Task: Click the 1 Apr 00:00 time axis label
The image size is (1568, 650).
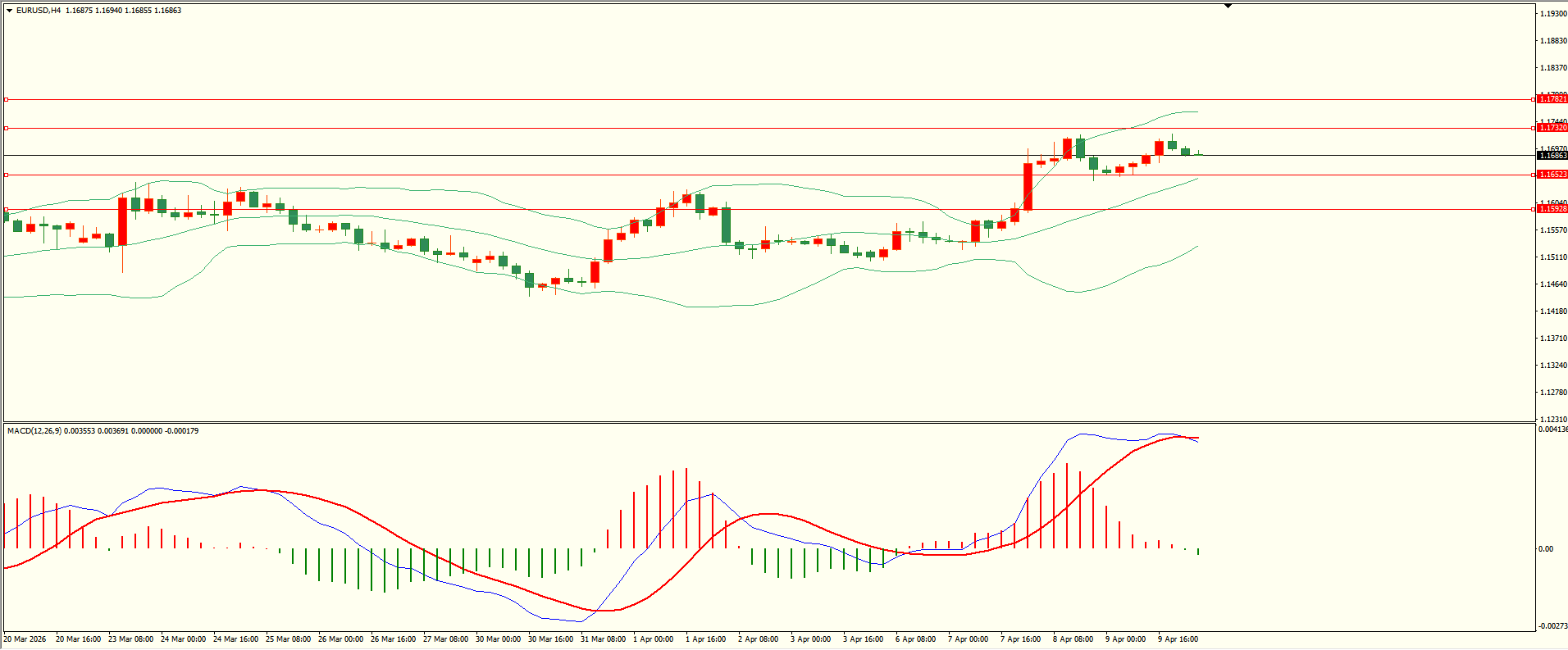Action: [656, 639]
